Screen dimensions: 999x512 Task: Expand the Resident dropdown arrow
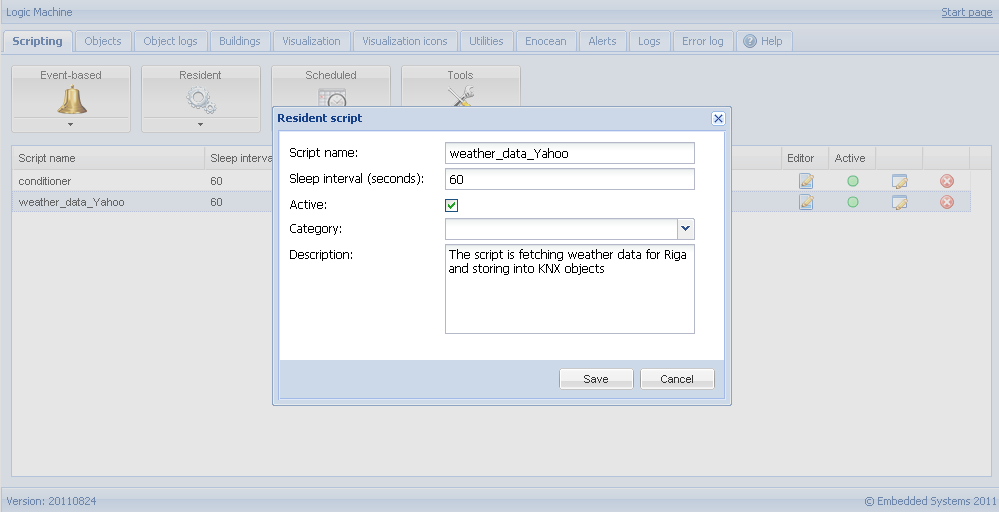click(201, 125)
